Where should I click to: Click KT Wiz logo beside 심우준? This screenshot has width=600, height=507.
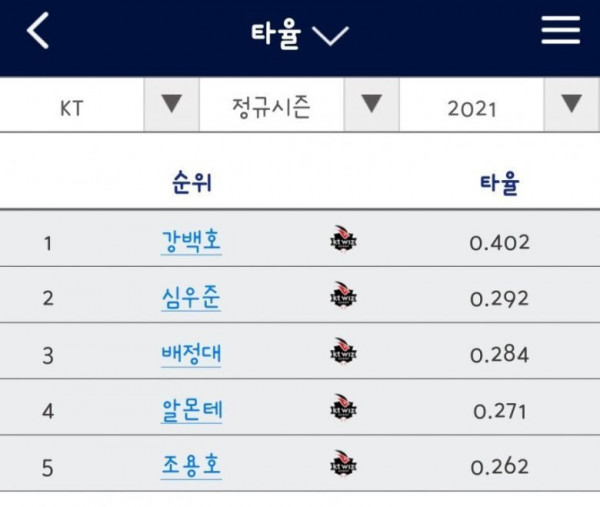pos(343,295)
